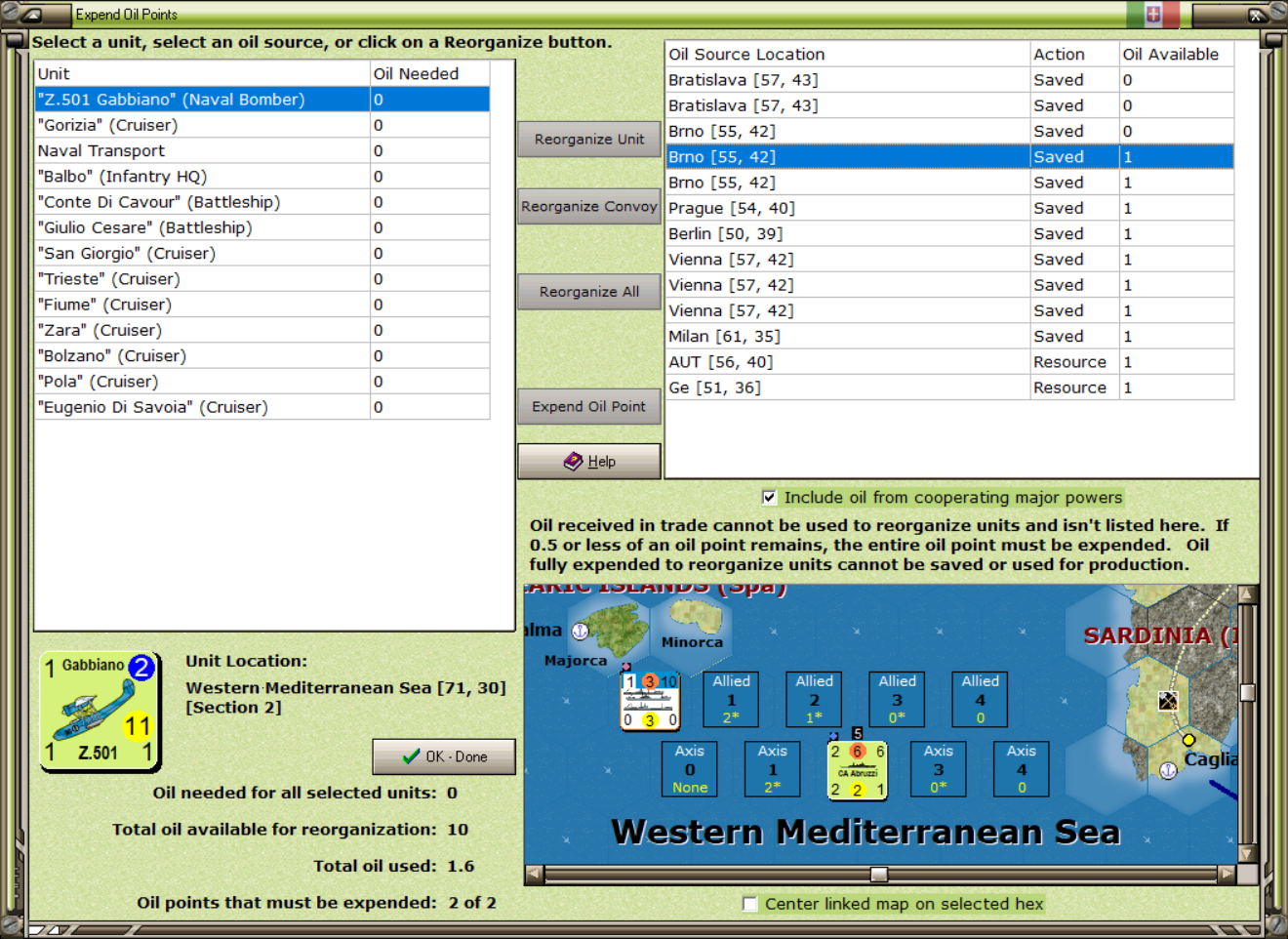Click the Gabbiano Z.501 unit counter
Viewport: 1288px width, 939px height.
pos(100,712)
